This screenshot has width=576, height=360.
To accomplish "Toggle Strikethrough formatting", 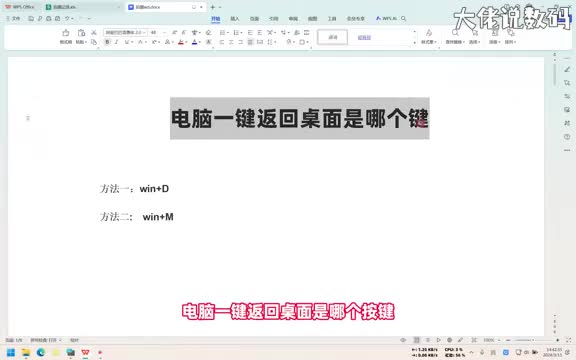I will [140, 42].
